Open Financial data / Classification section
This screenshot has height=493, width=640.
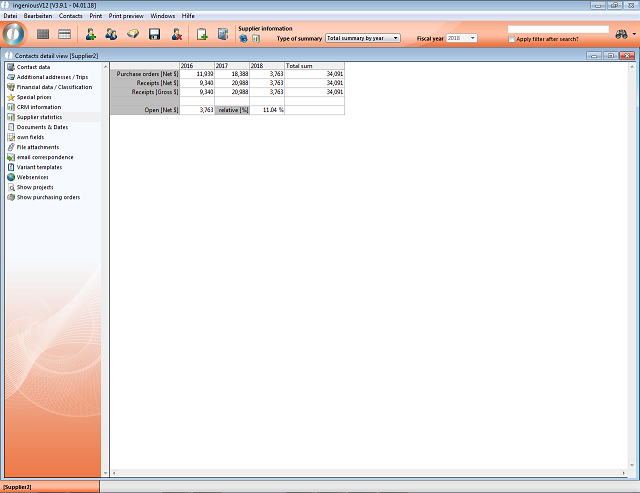coord(53,87)
